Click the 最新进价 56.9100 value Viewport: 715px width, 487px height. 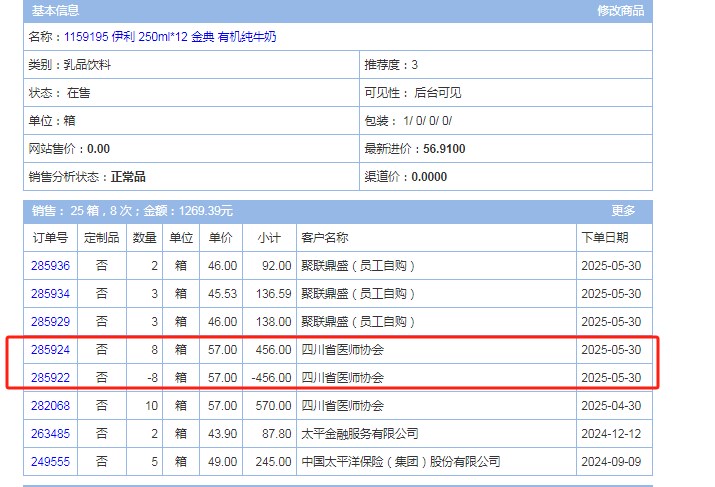tap(444, 149)
